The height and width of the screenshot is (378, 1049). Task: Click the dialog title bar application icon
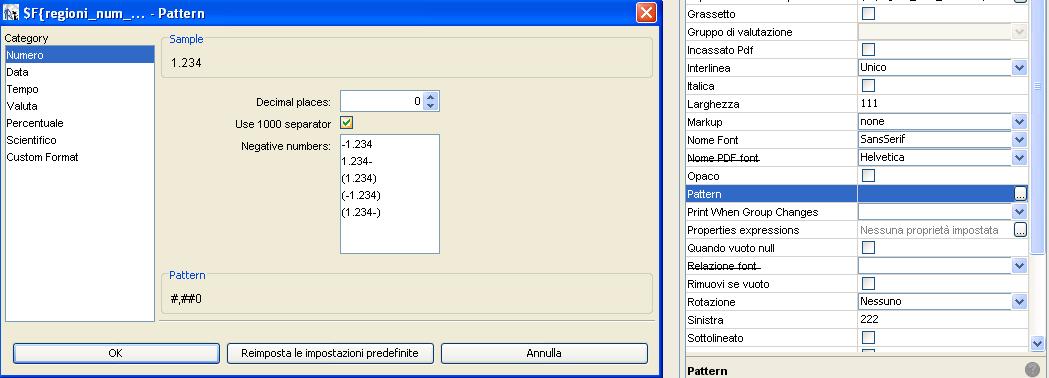click(x=11, y=13)
